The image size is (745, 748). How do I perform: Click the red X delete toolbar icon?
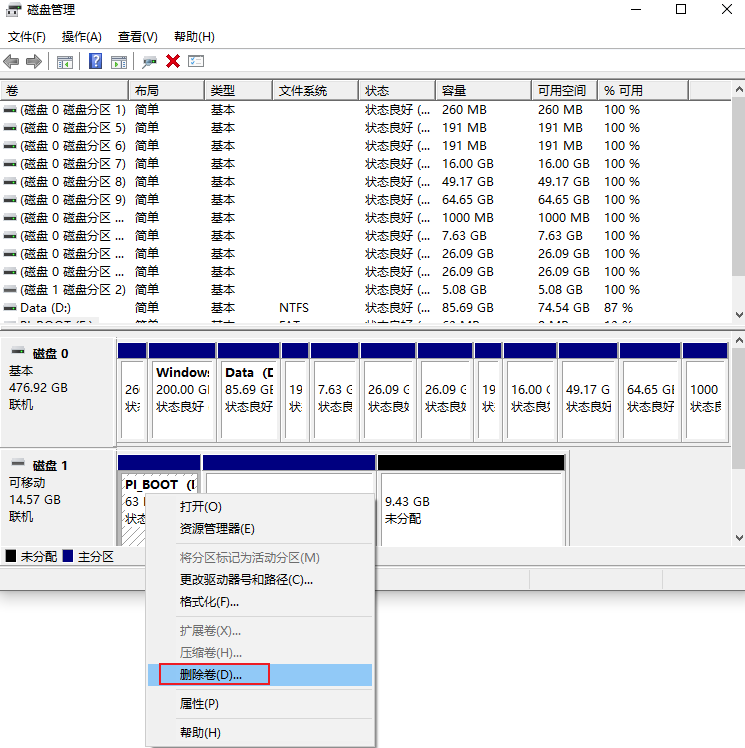173,61
